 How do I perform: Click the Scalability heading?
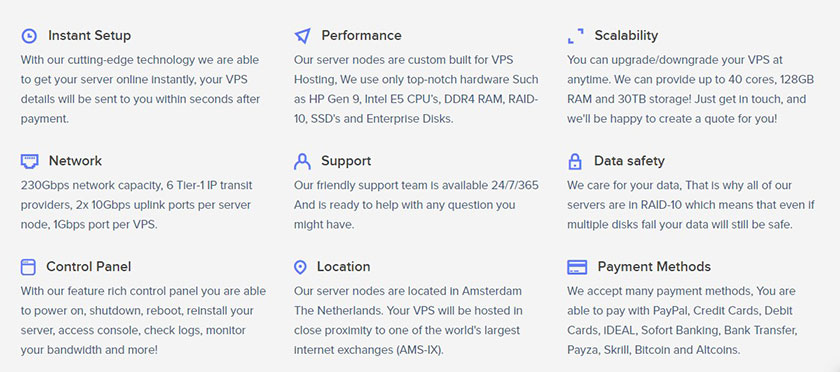pyautogui.click(x=626, y=36)
